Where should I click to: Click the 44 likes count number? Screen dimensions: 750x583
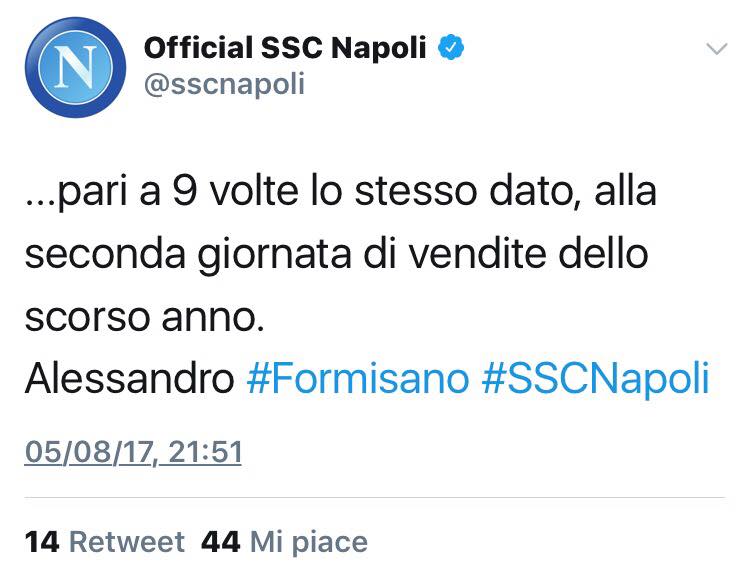pyautogui.click(x=220, y=542)
